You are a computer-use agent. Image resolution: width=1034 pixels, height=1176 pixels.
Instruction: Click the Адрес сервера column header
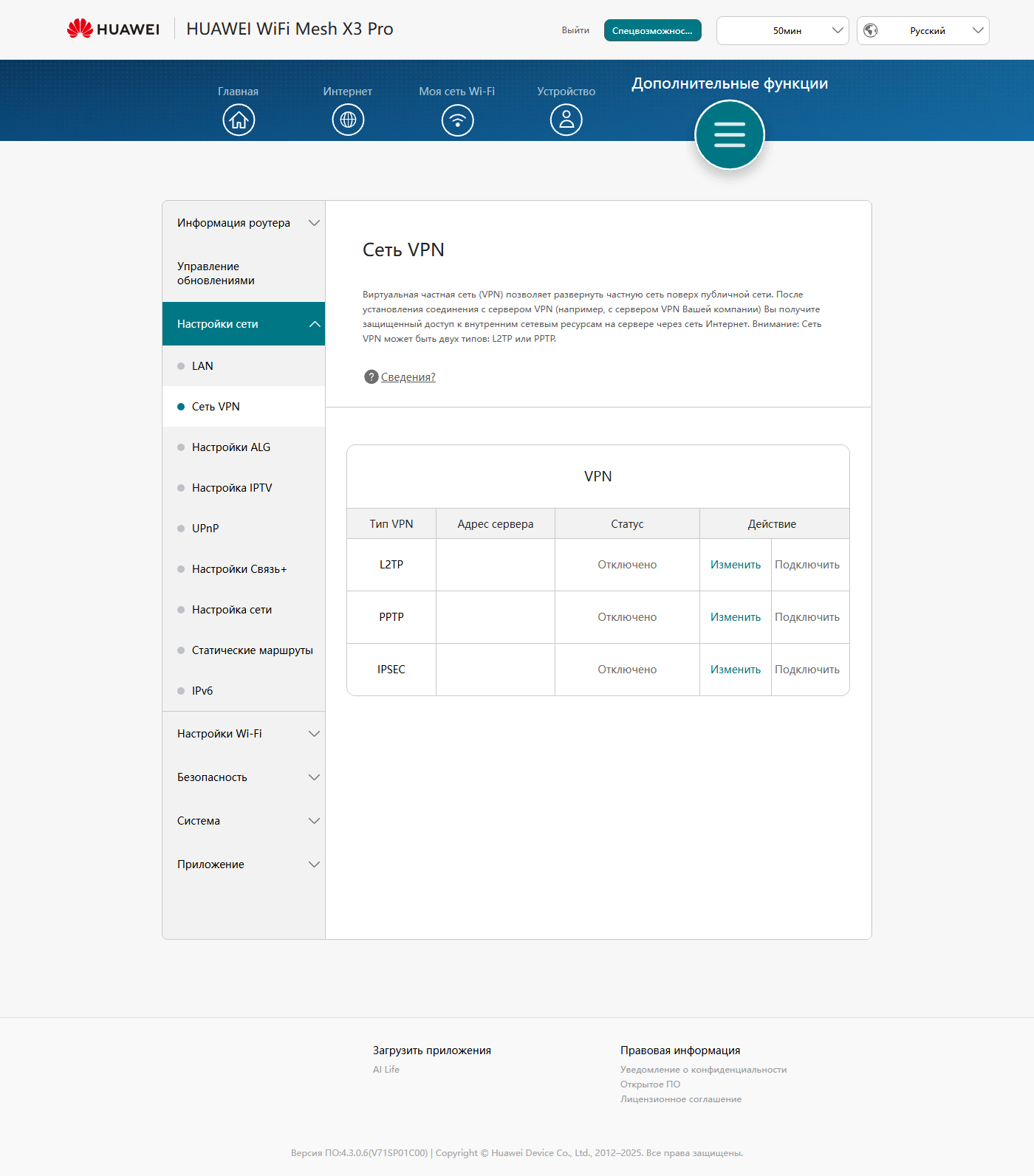tap(496, 524)
